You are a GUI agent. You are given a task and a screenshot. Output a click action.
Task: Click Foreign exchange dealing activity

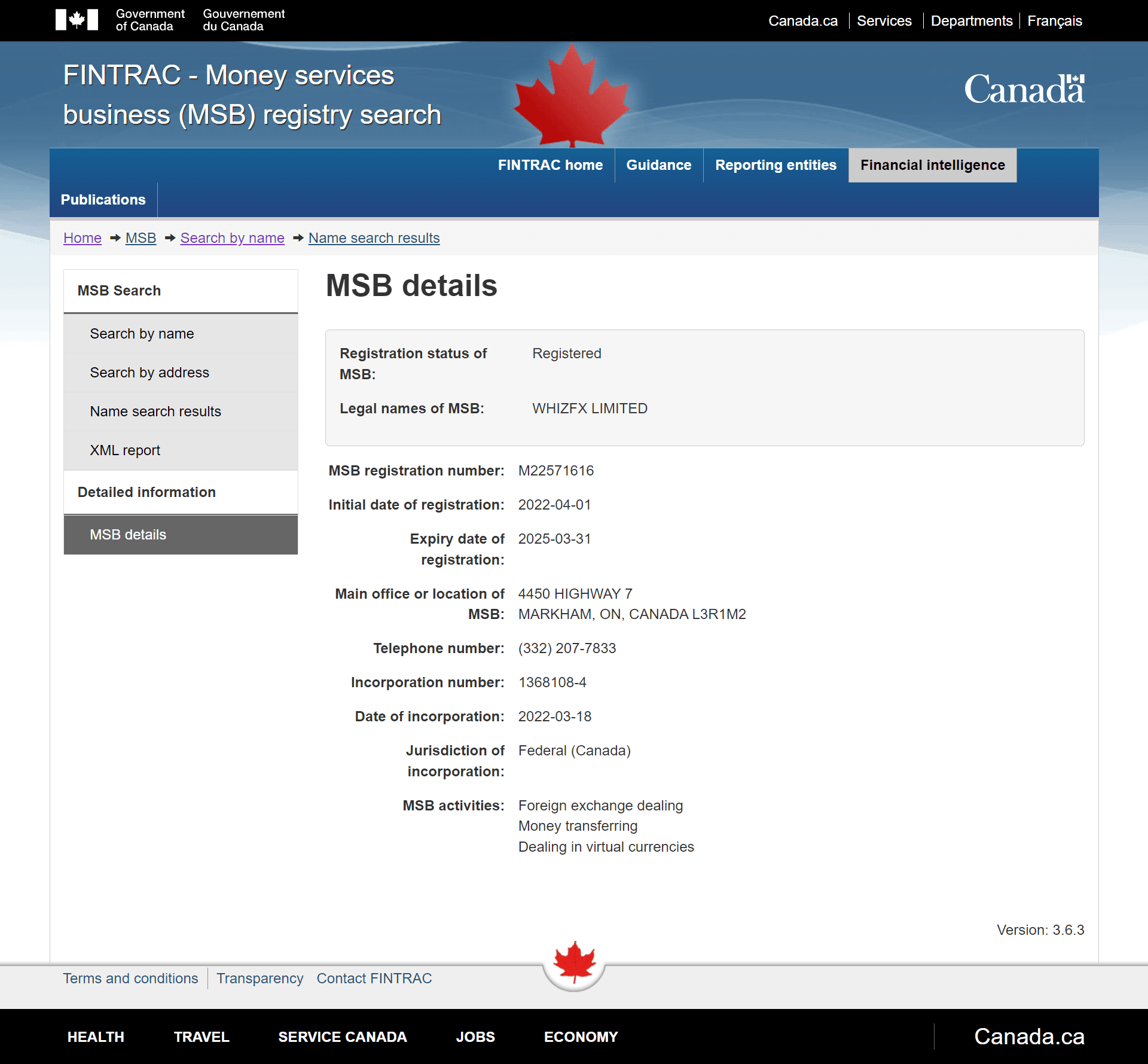pyautogui.click(x=600, y=806)
